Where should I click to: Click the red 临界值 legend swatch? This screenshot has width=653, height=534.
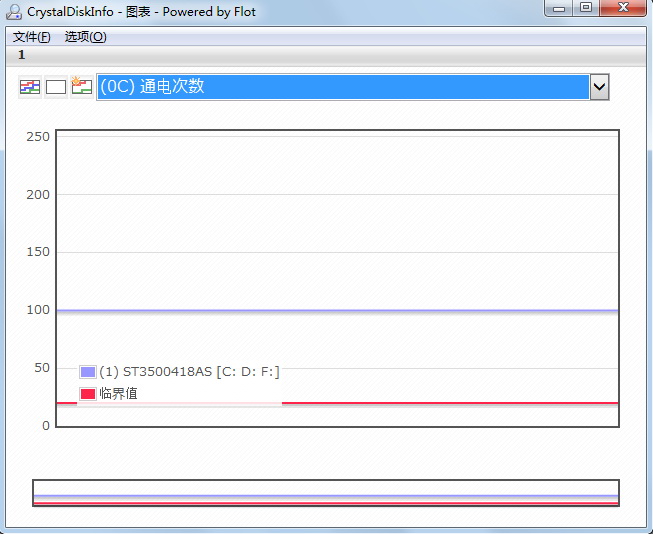click(87, 394)
